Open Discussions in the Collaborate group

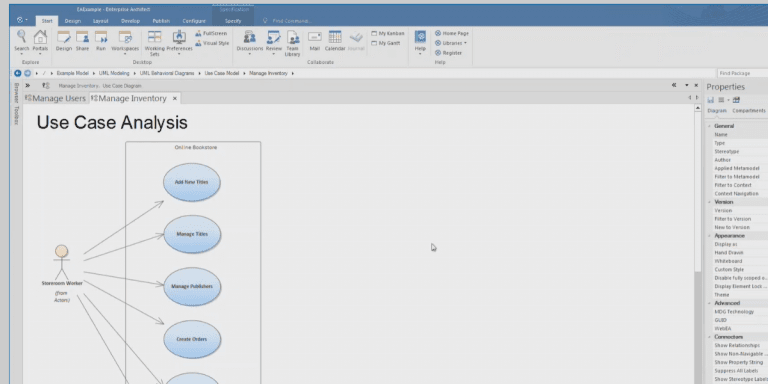pos(250,41)
